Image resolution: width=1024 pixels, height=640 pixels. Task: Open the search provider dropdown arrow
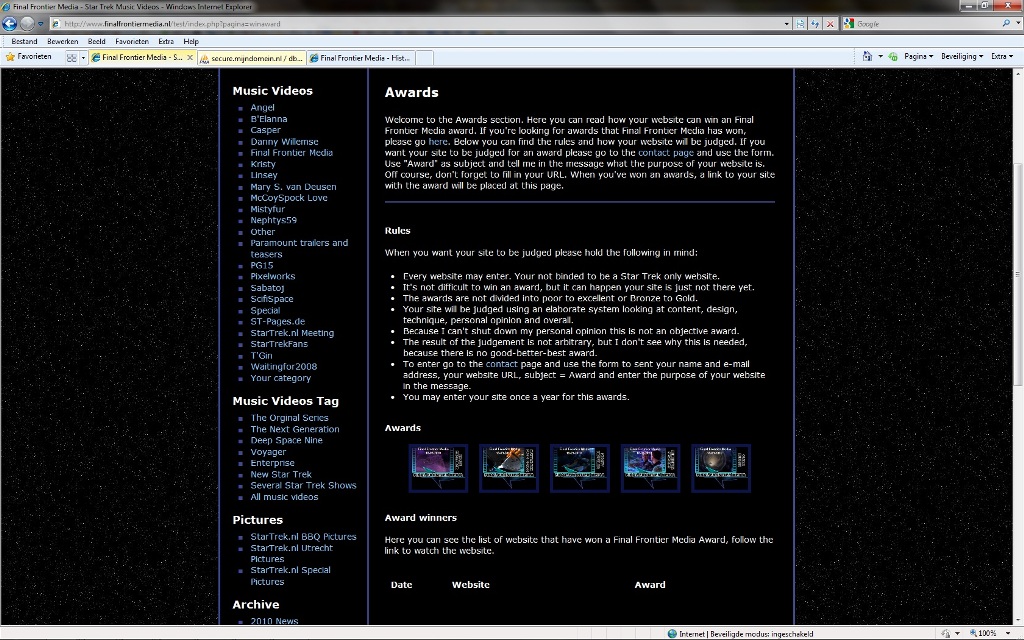point(1017,24)
